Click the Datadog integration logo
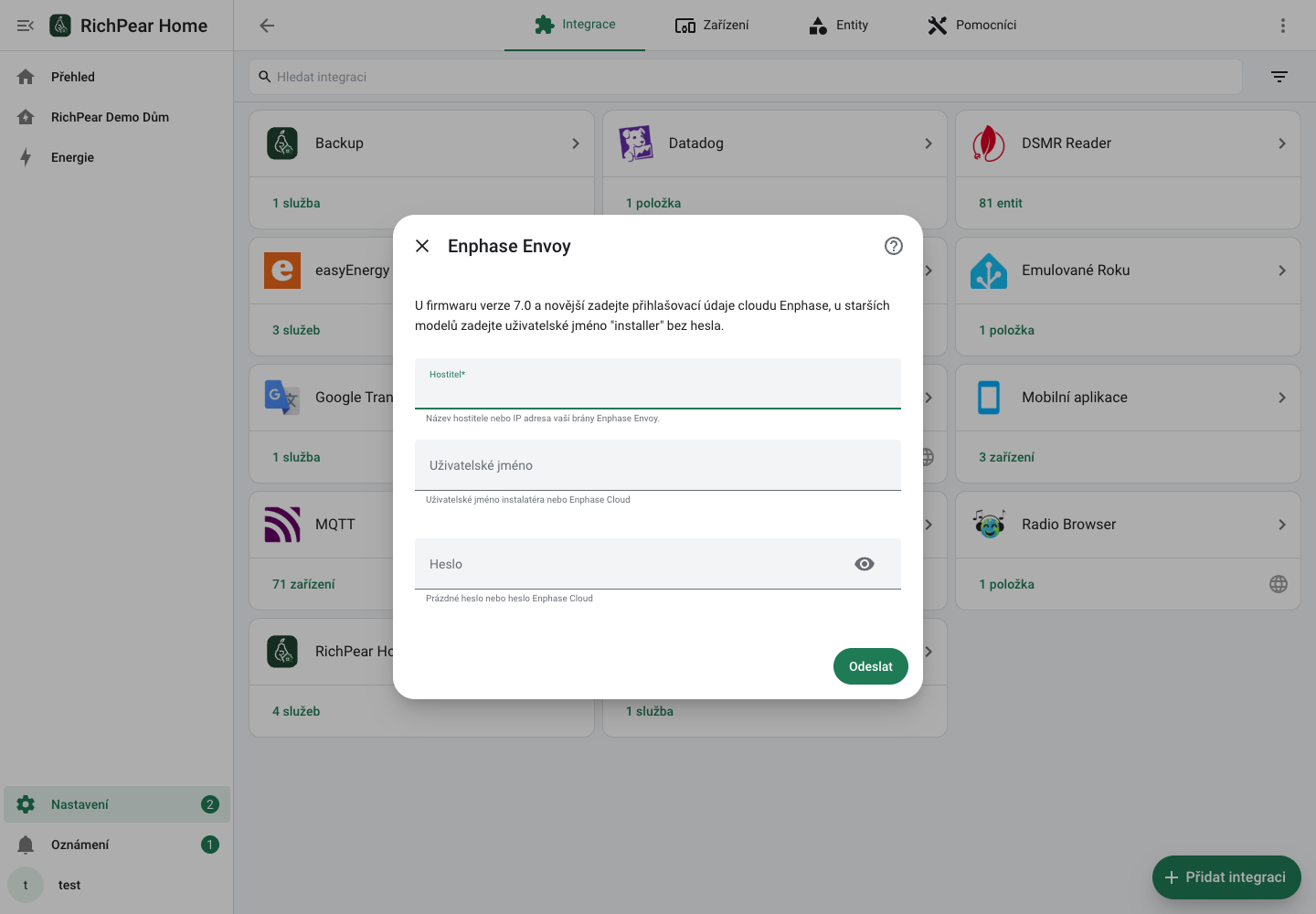The image size is (1316, 914). tap(636, 143)
